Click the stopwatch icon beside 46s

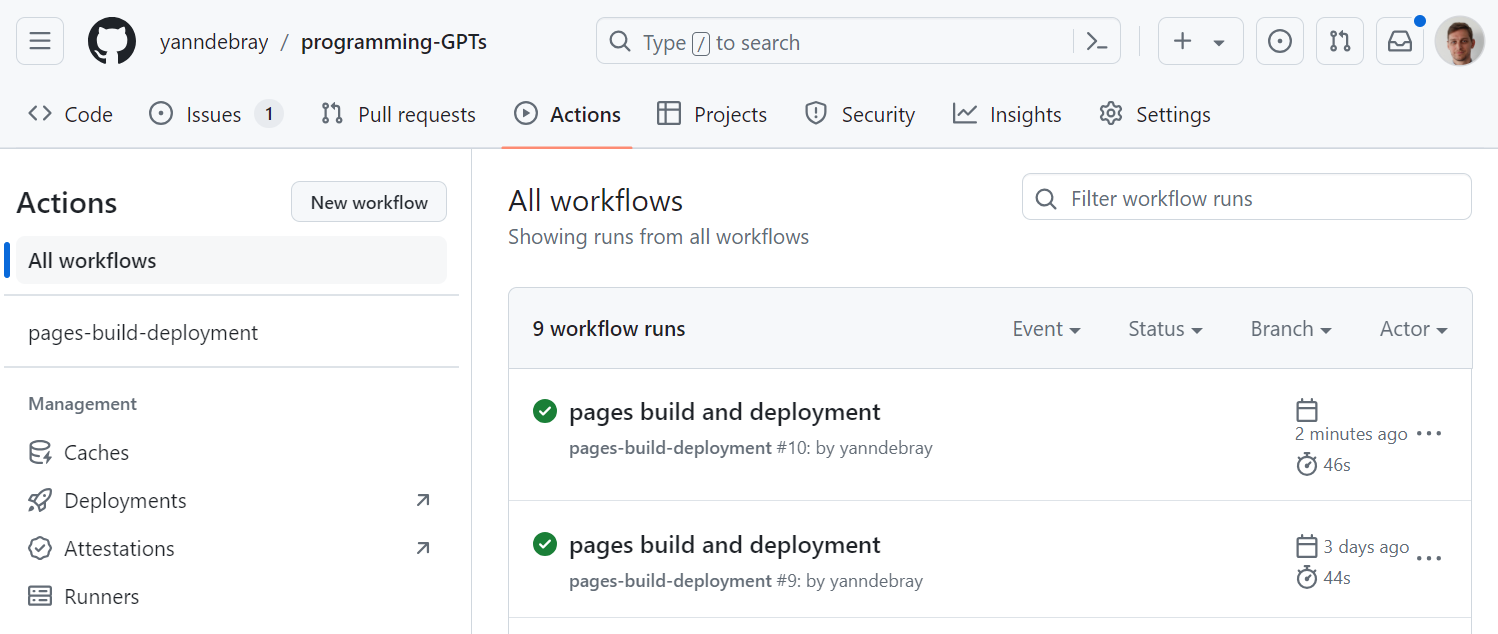click(x=1307, y=464)
